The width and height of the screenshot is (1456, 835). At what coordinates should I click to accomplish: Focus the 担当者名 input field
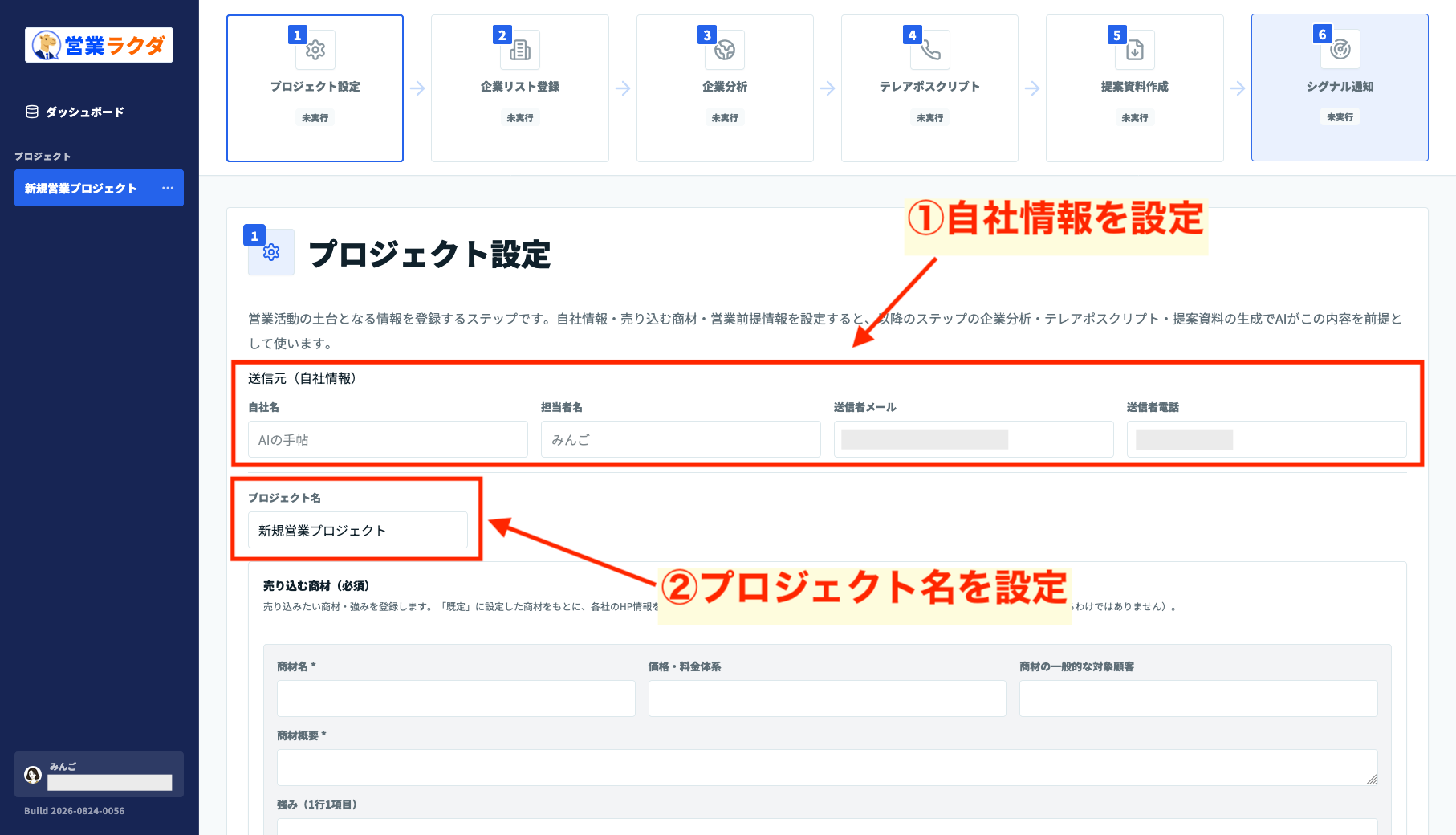(681, 440)
